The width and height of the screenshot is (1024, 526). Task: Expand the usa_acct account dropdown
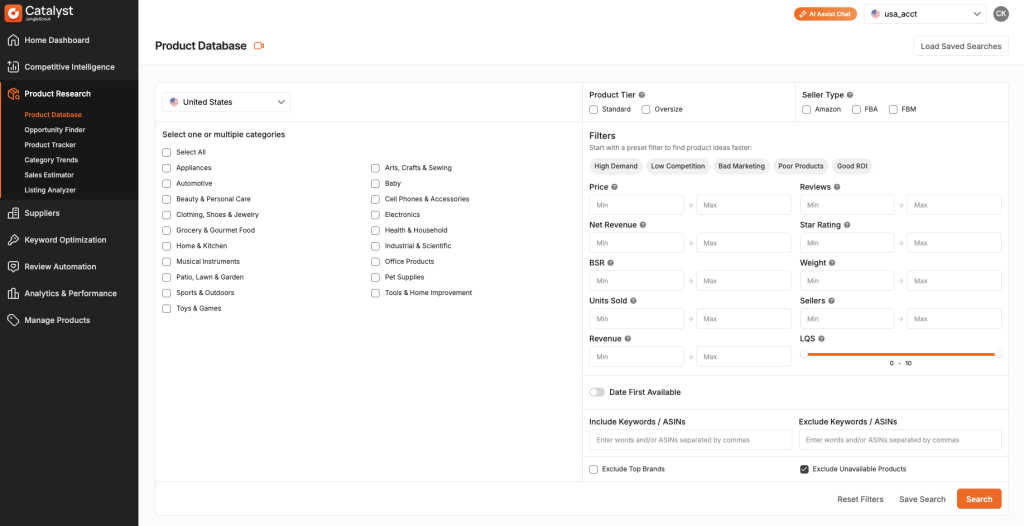coord(925,14)
